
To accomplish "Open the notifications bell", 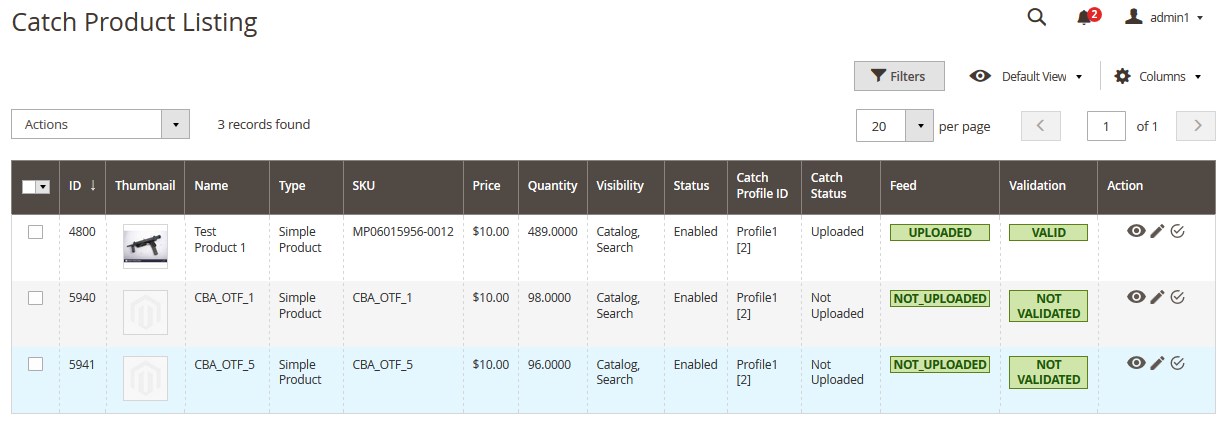I will click(x=1084, y=18).
